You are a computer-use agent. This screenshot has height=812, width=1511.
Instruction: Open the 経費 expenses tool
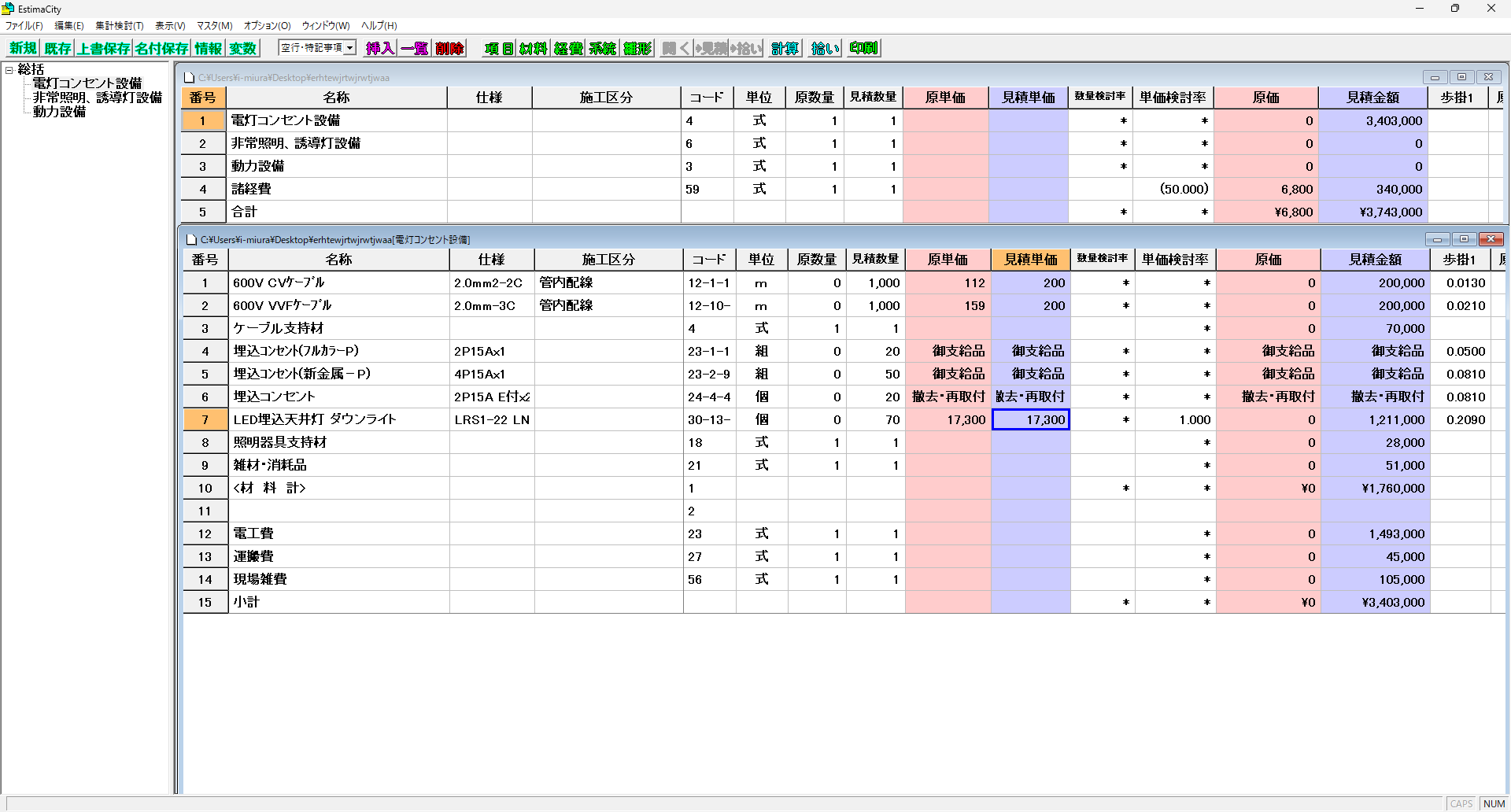coord(567,48)
